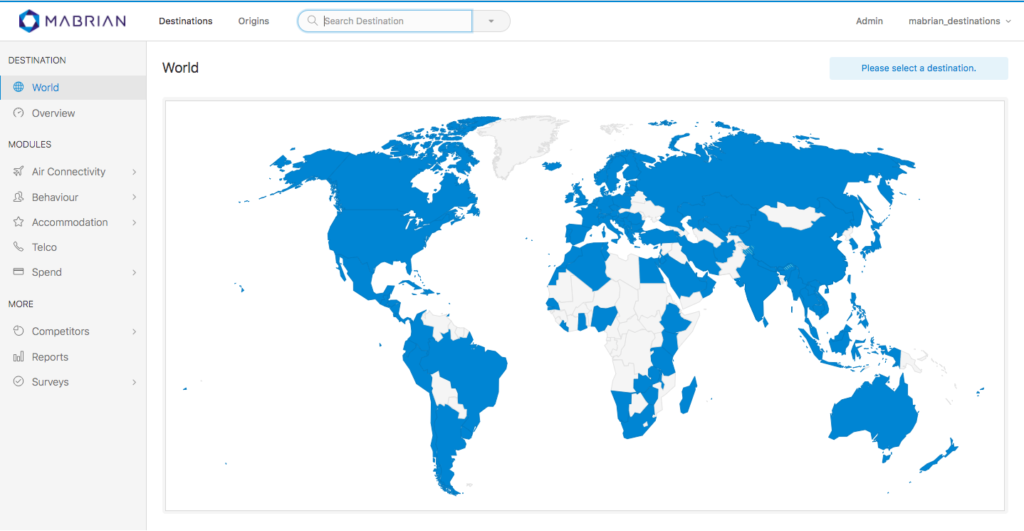Click the Overview gauge icon
Viewport: 1024px width, 531px height.
click(x=18, y=113)
